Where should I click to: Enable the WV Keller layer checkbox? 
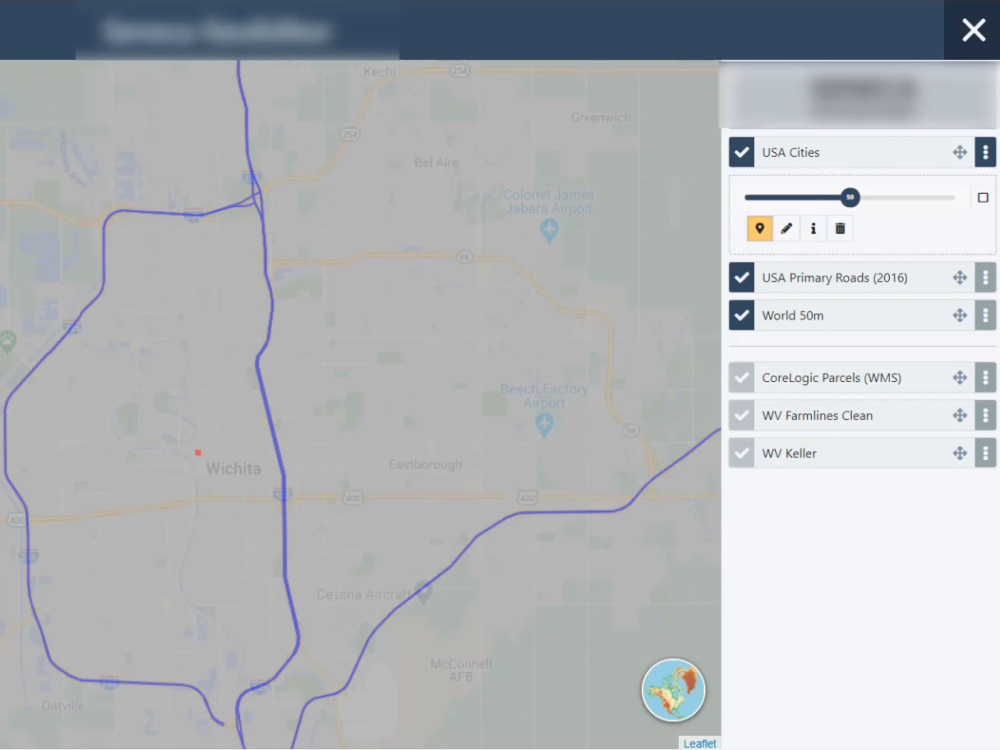point(741,453)
